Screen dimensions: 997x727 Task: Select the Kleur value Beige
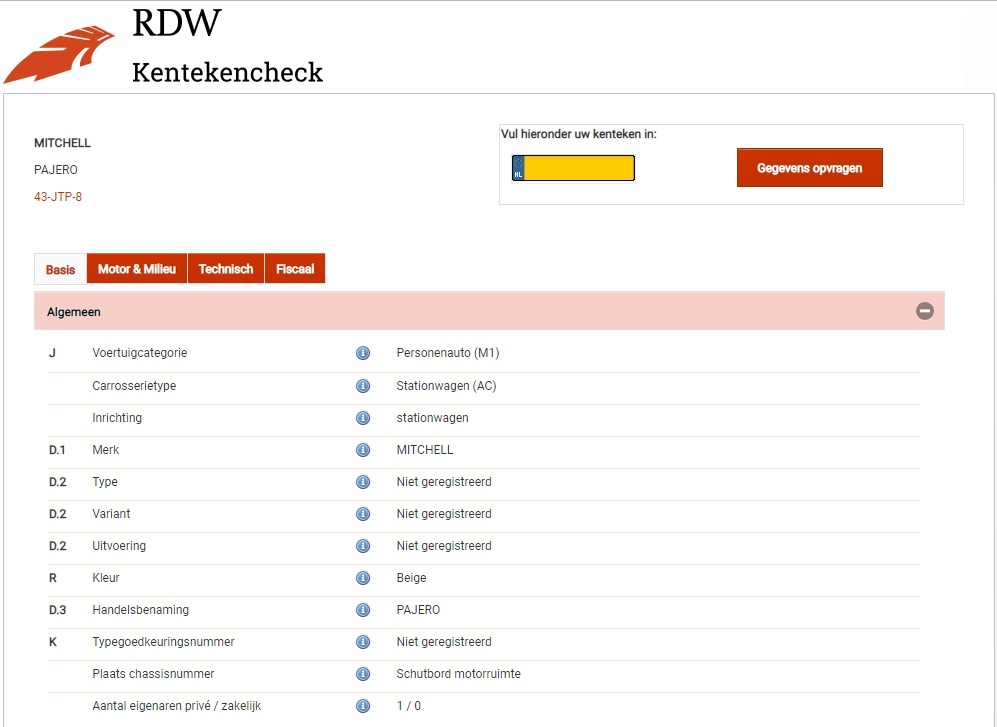(x=411, y=578)
